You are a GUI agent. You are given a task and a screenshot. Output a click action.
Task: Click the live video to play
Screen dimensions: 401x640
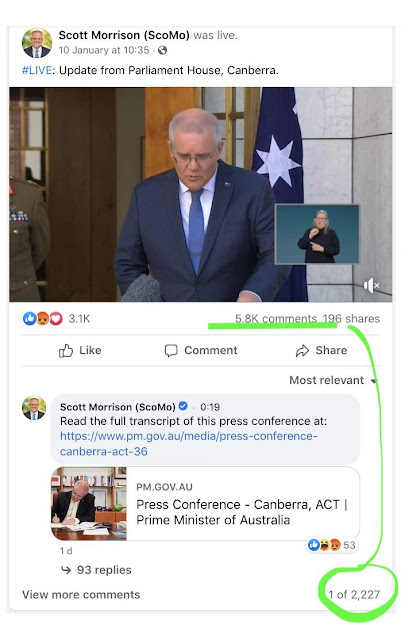[200, 194]
